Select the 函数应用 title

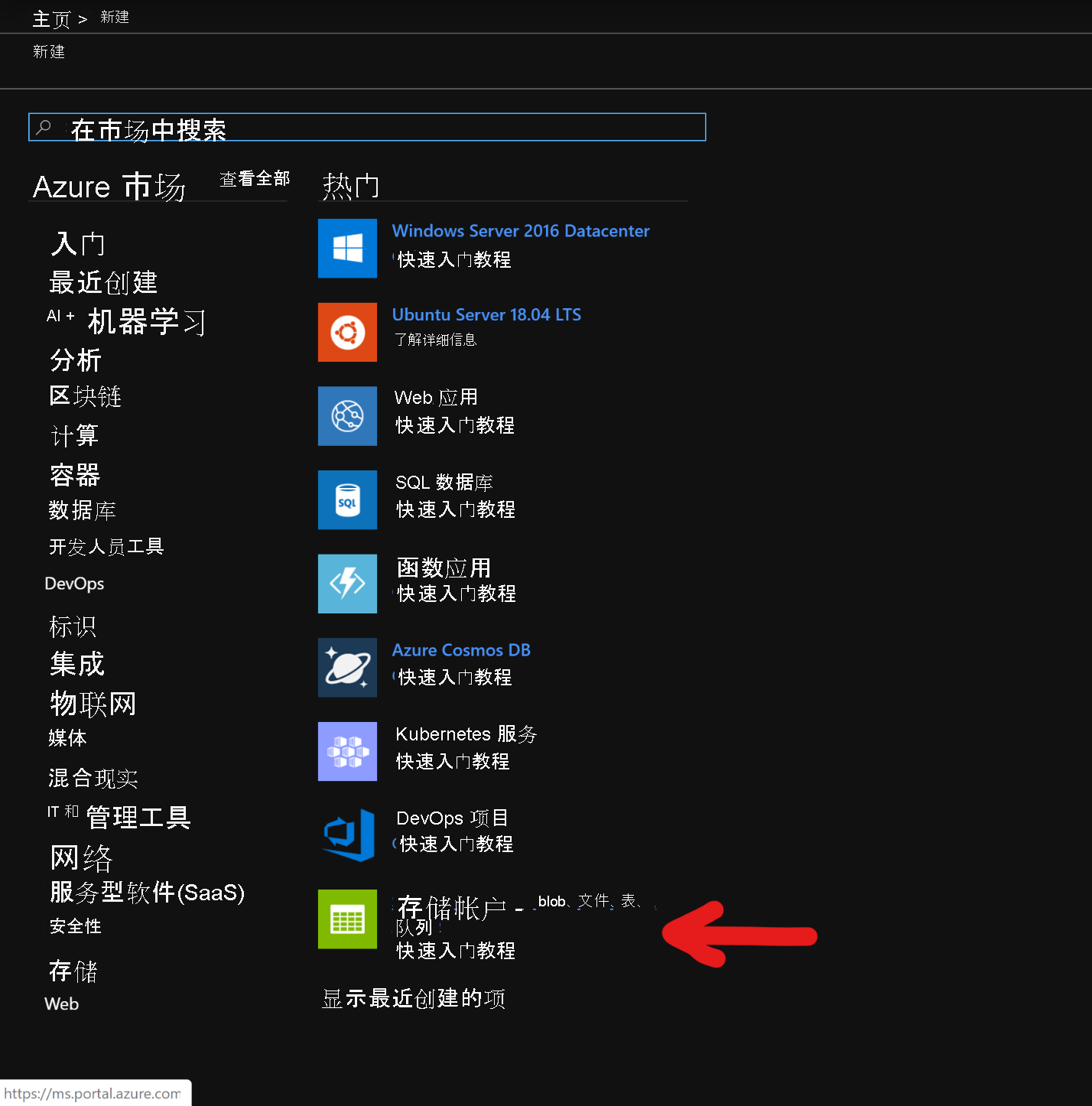pyautogui.click(x=444, y=568)
